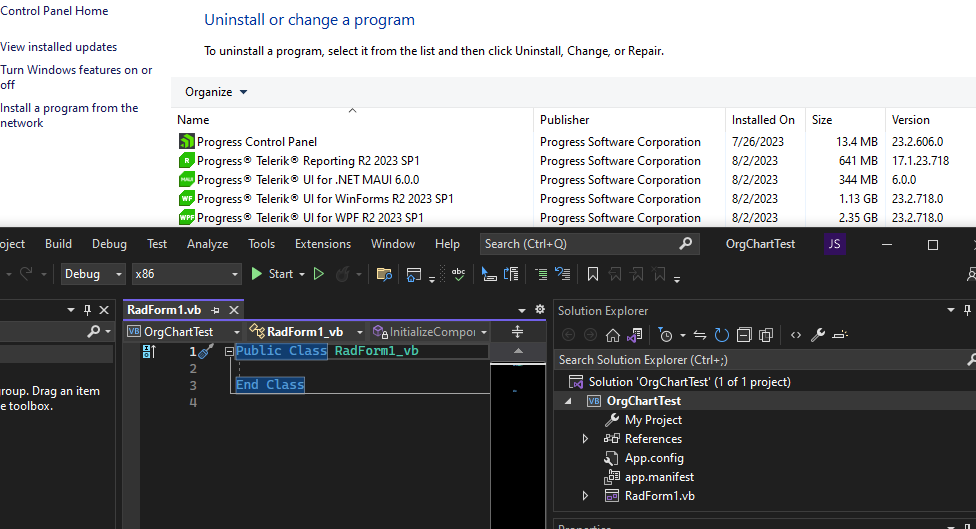Open the Debug configuration dropdown

point(94,274)
